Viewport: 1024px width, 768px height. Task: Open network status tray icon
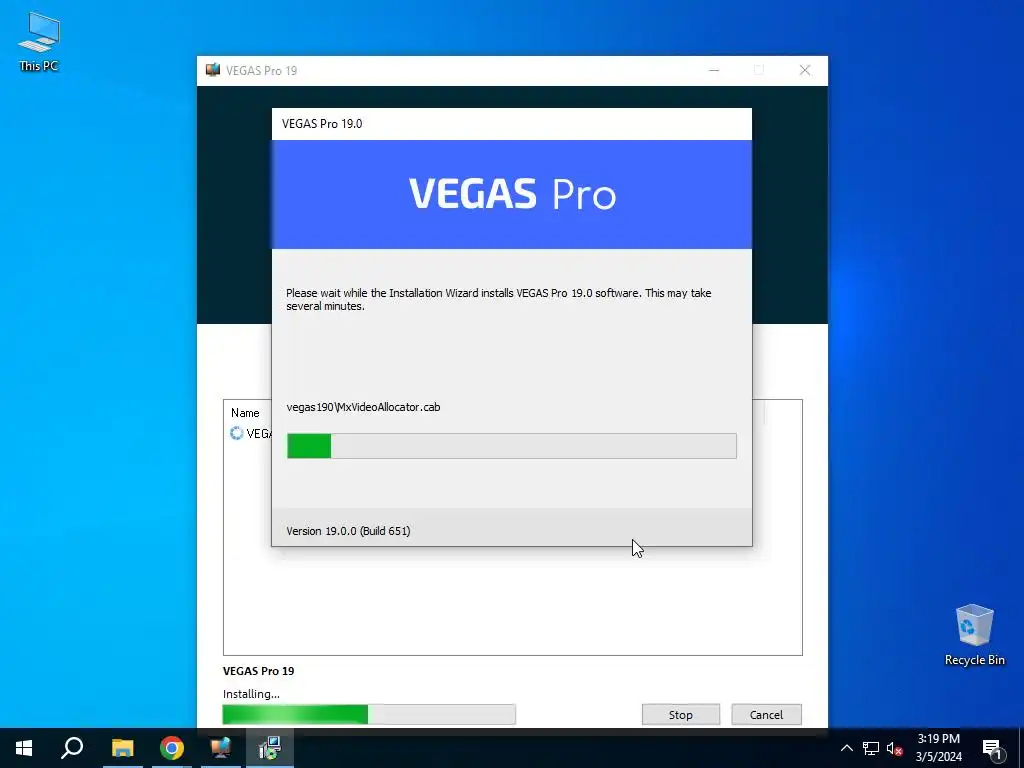(x=871, y=748)
